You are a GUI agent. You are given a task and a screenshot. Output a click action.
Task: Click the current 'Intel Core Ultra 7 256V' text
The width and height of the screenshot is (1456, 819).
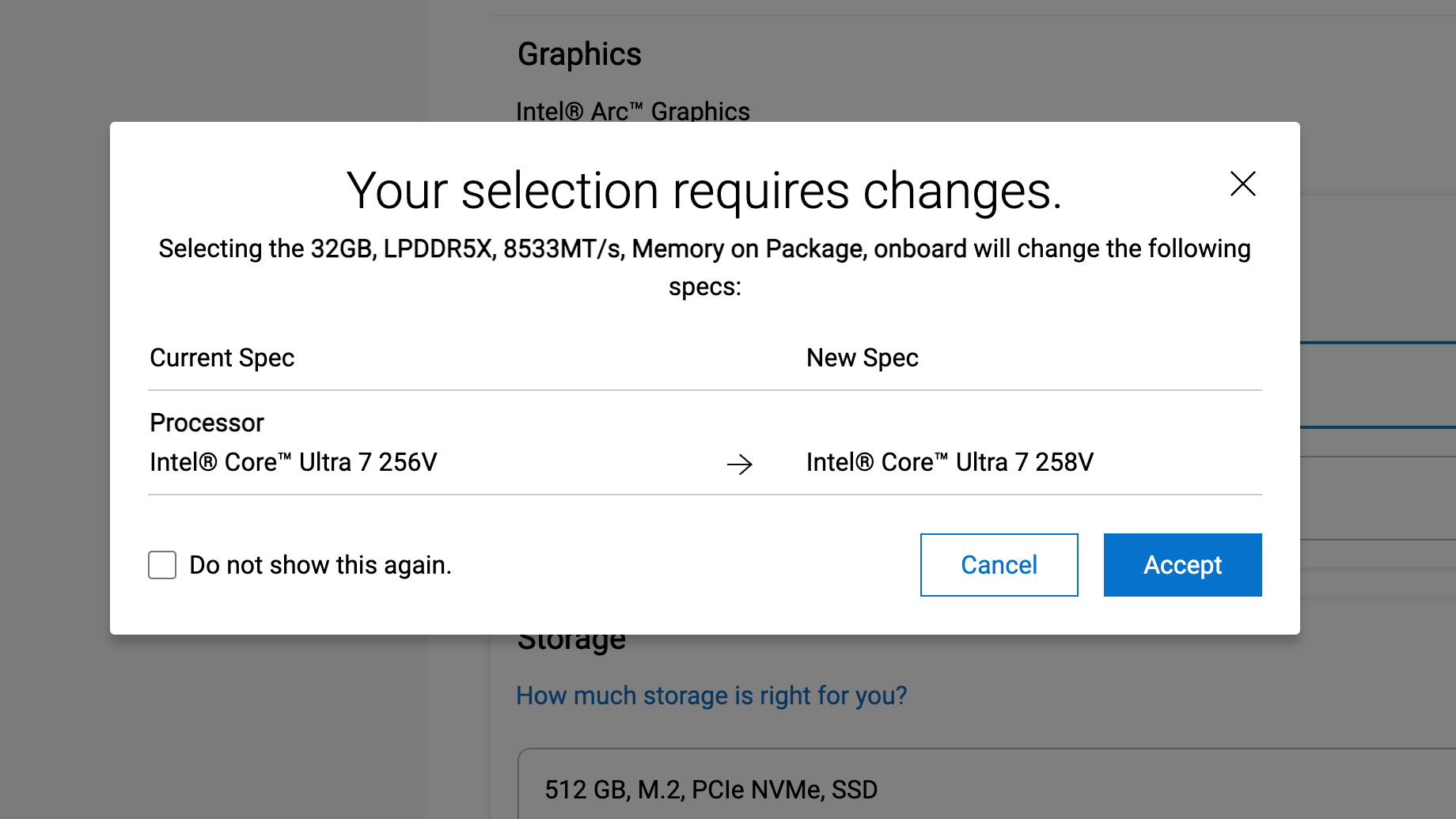(293, 462)
